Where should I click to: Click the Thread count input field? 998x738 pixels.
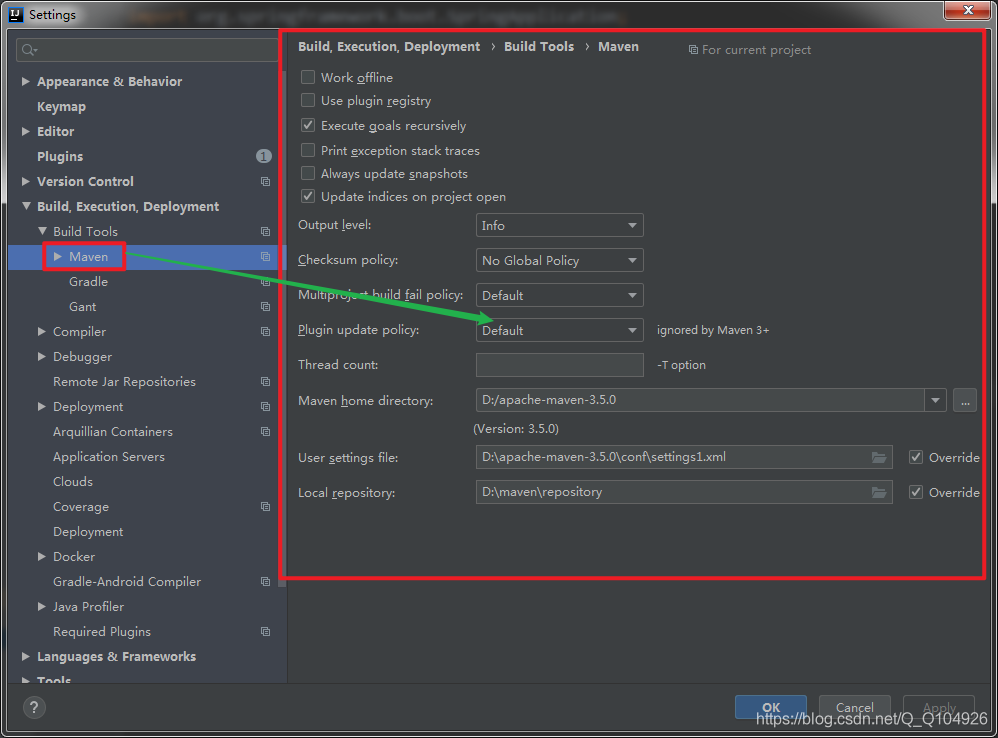(559, 365)
